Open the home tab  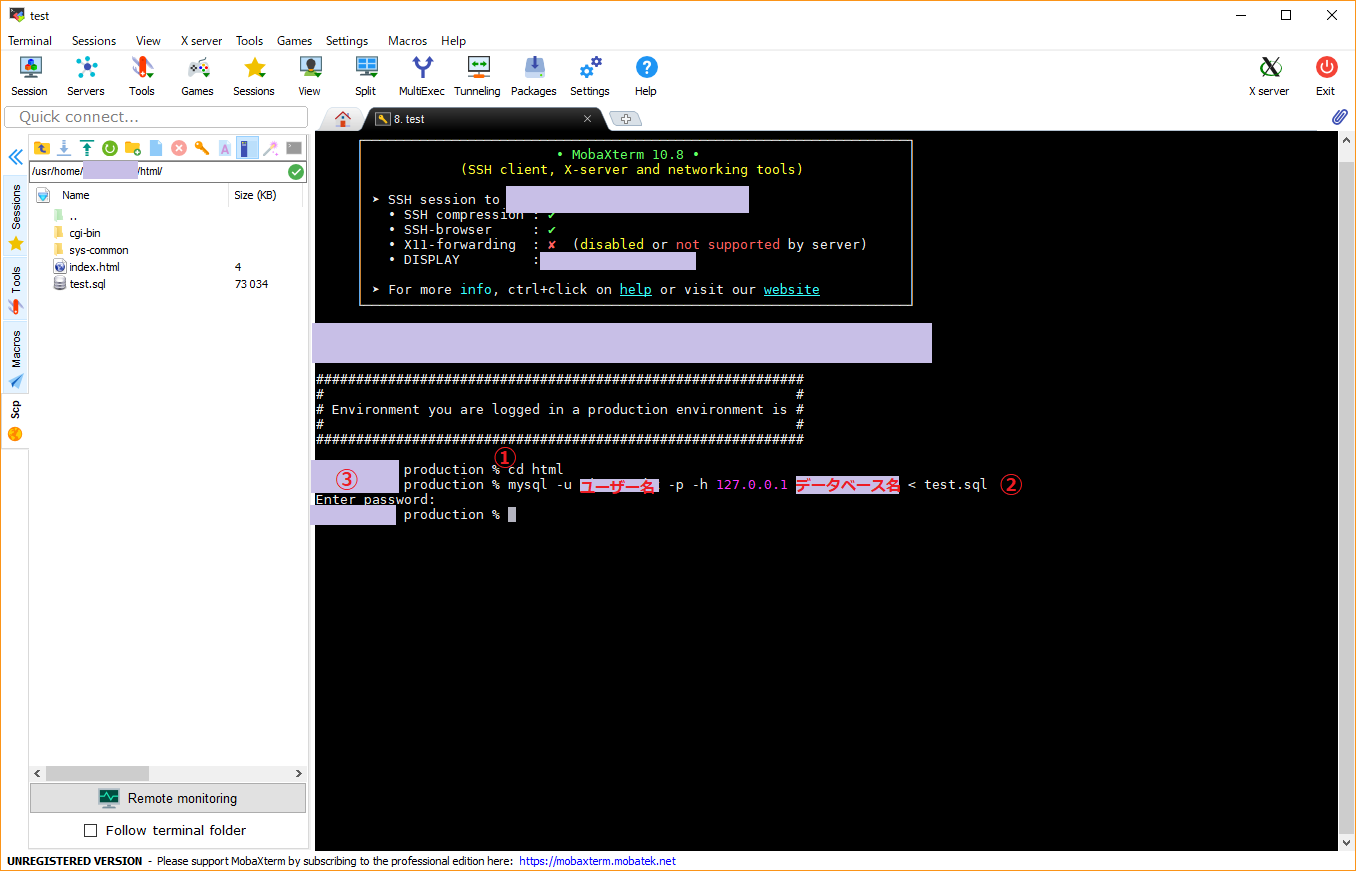click(343, 118)
